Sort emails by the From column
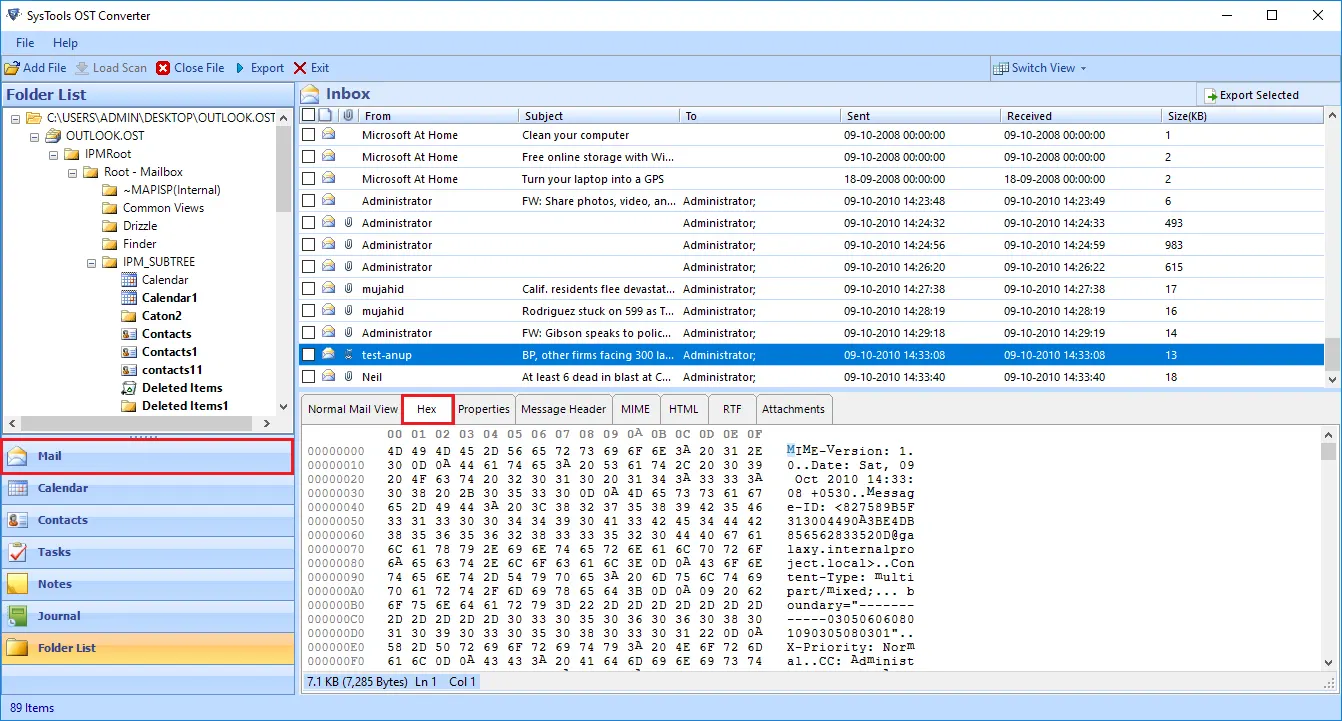 439,116
